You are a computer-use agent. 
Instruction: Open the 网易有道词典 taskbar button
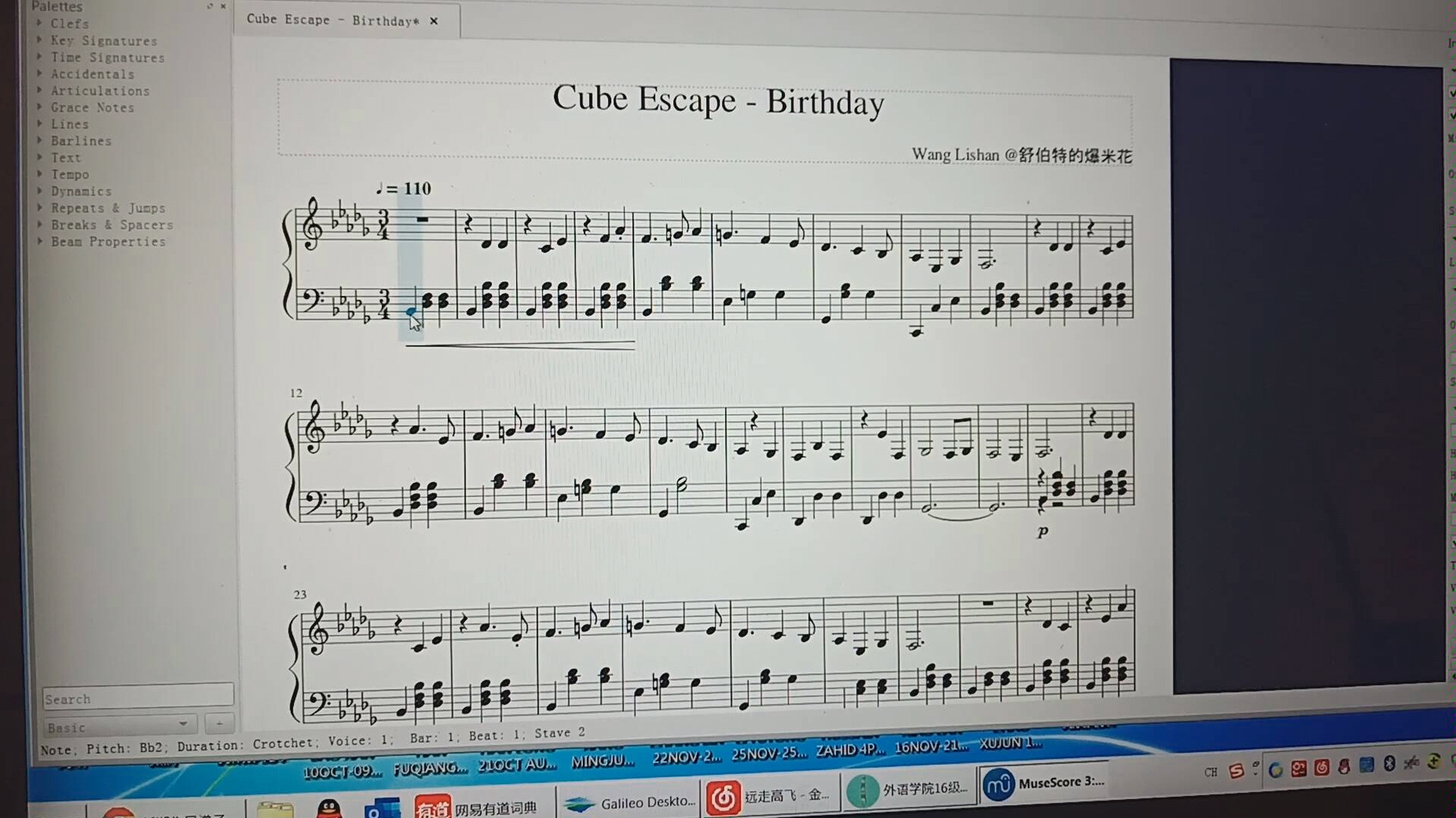477,807
